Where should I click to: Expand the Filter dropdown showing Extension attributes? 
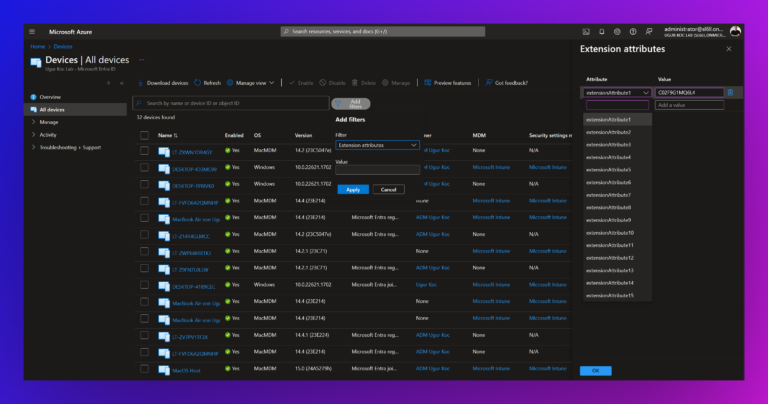tap(377, 145)
